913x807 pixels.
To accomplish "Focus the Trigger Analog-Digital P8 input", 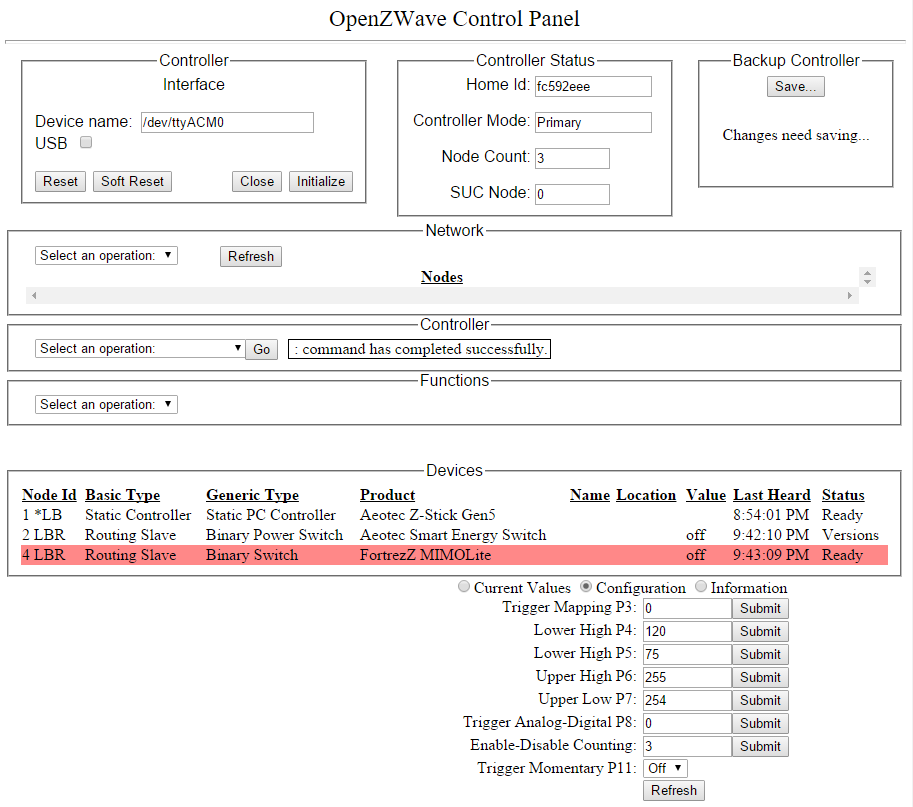I will point(687,724).
